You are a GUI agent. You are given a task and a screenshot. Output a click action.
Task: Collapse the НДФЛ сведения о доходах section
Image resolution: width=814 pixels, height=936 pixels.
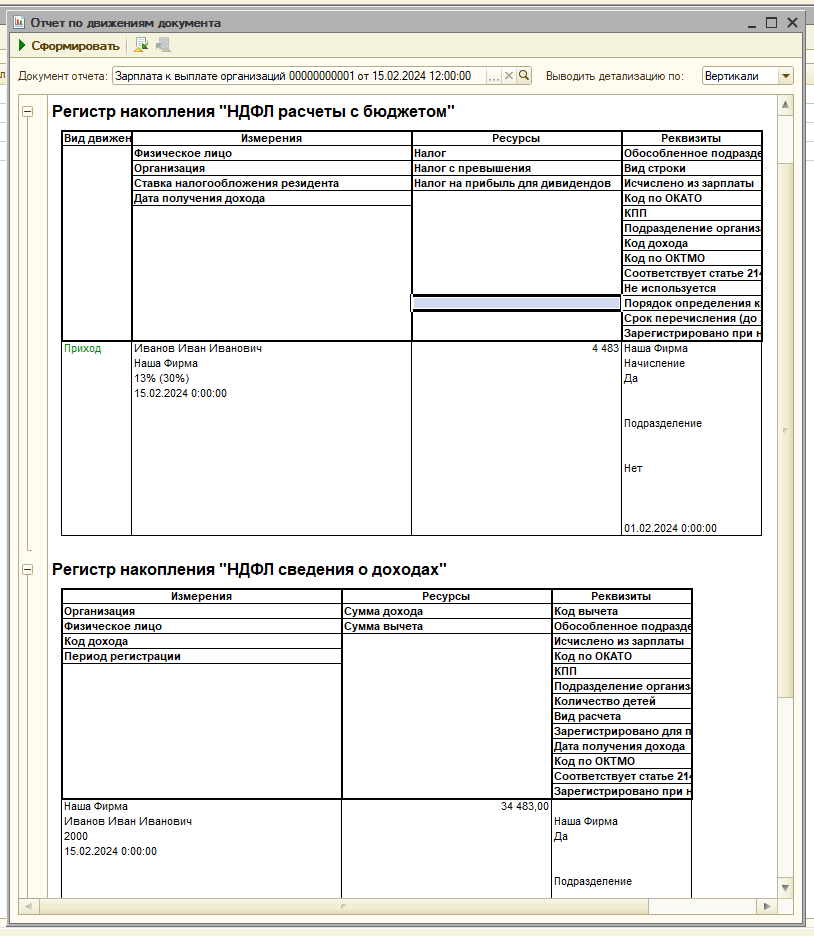point(28,569)
